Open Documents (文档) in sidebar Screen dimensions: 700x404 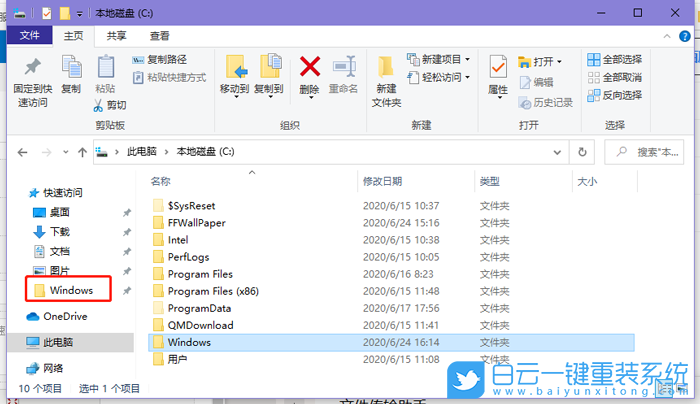52,251
